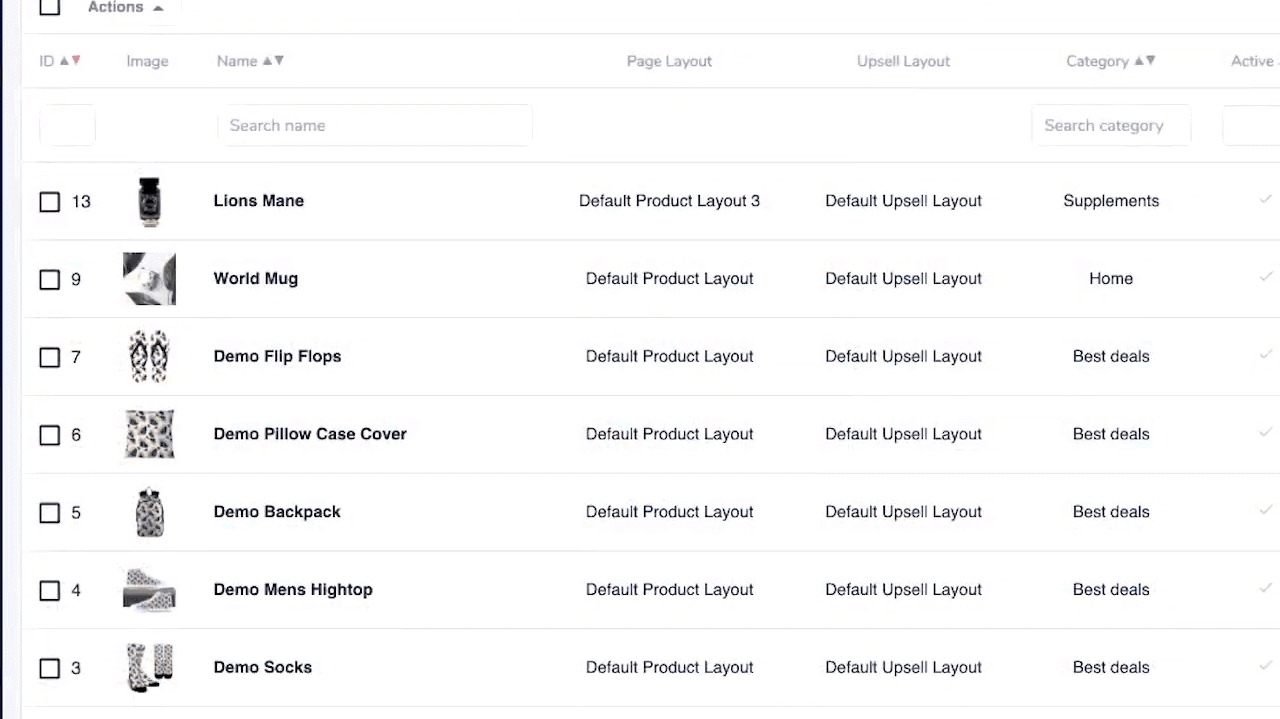Open the Demo Mens Hightop product name
The image size is (1280, 719).
tap(293, 589)
